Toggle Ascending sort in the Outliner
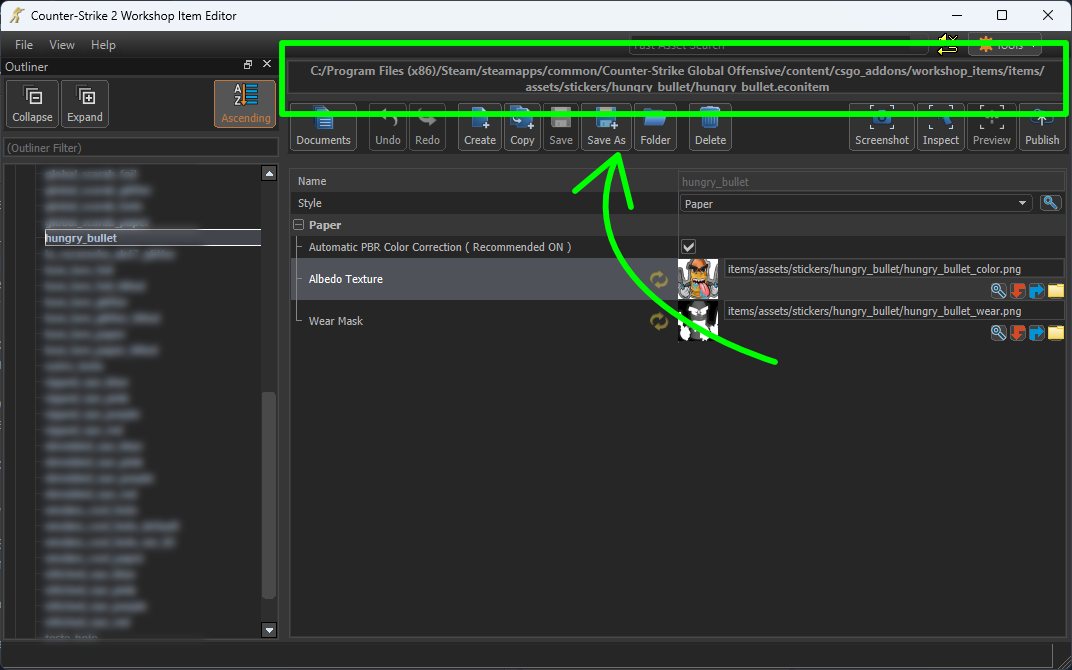Viewport: 1072px width, 670px height. click(x=245, y=104)
